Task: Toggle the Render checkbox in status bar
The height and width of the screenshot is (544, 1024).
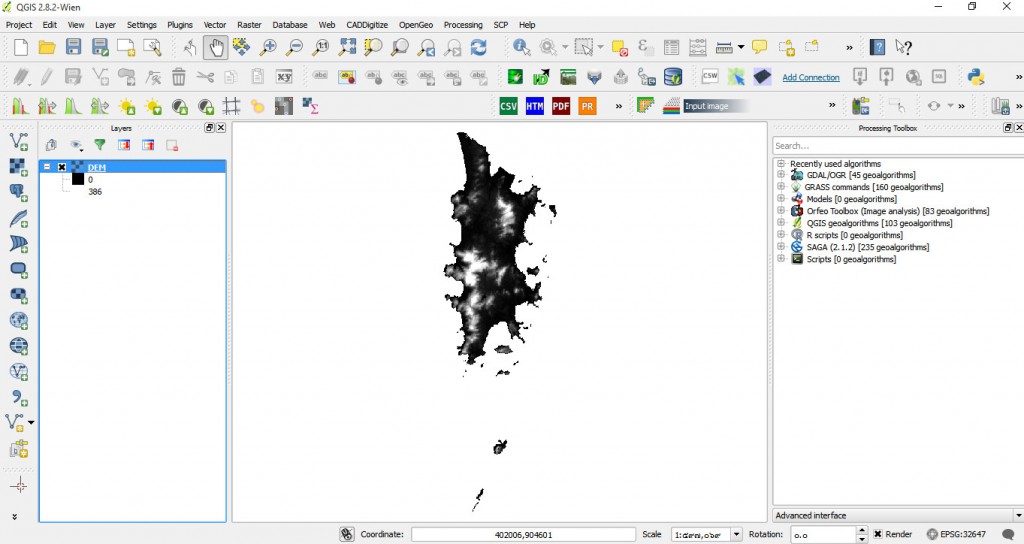Action: [x=878, y=535]
